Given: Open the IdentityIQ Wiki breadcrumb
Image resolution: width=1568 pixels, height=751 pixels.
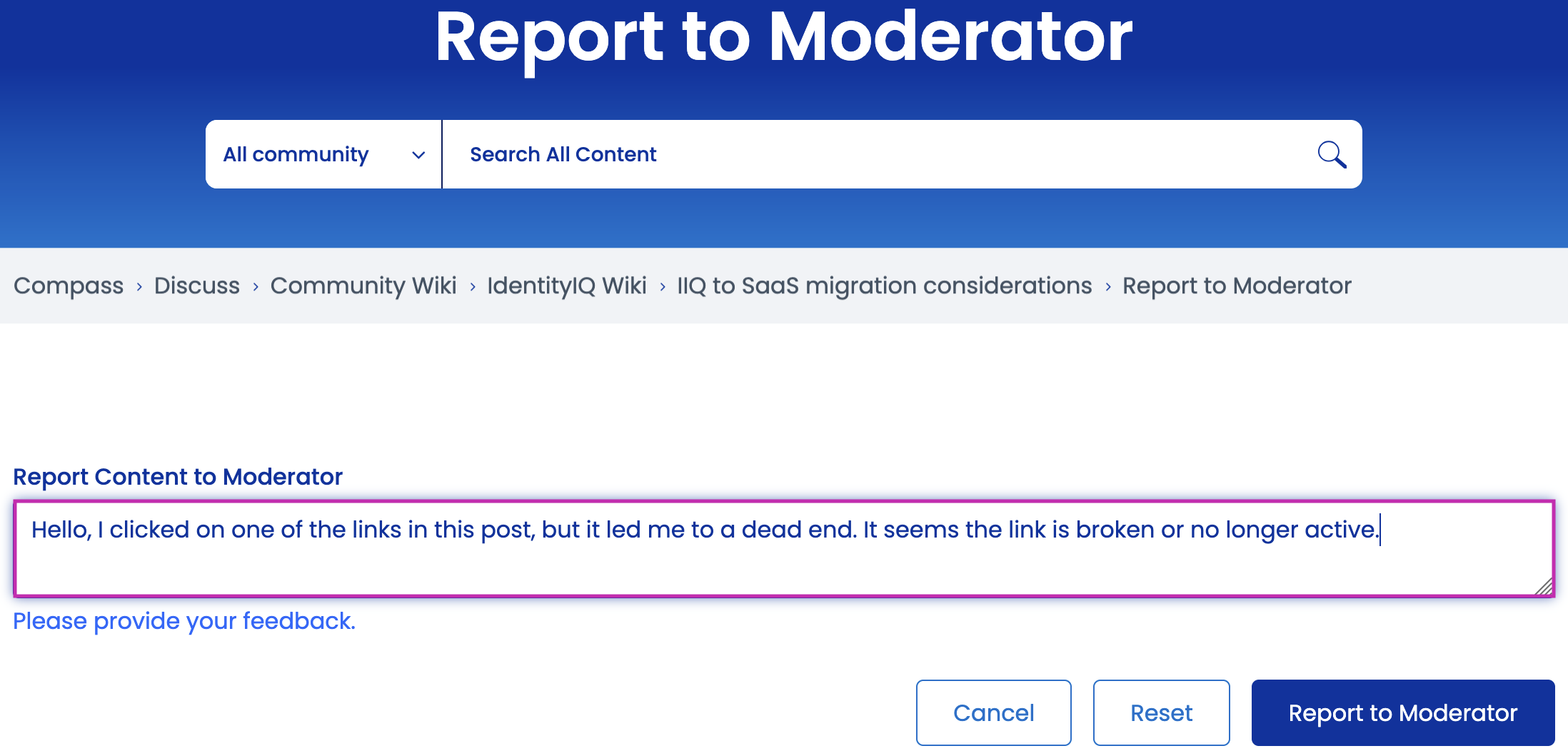Looking at the screenshot, I should [x=566, y=286].
